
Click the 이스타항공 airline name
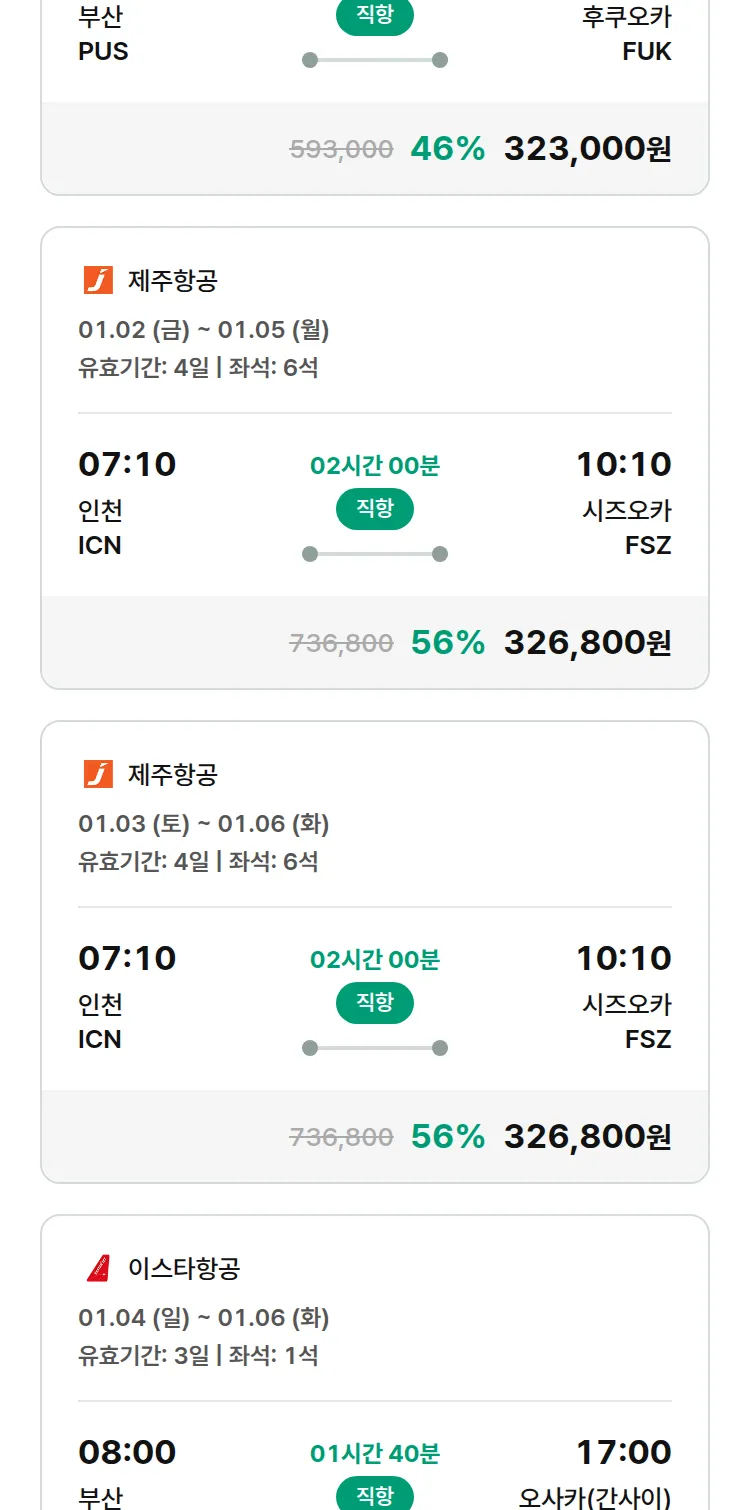click(184, 1269)
